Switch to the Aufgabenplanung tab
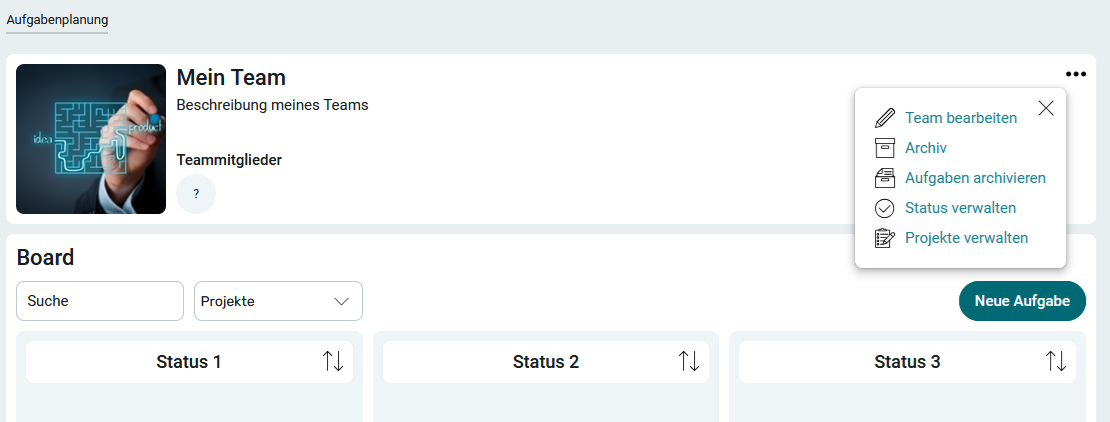 [x=57, y=19]
